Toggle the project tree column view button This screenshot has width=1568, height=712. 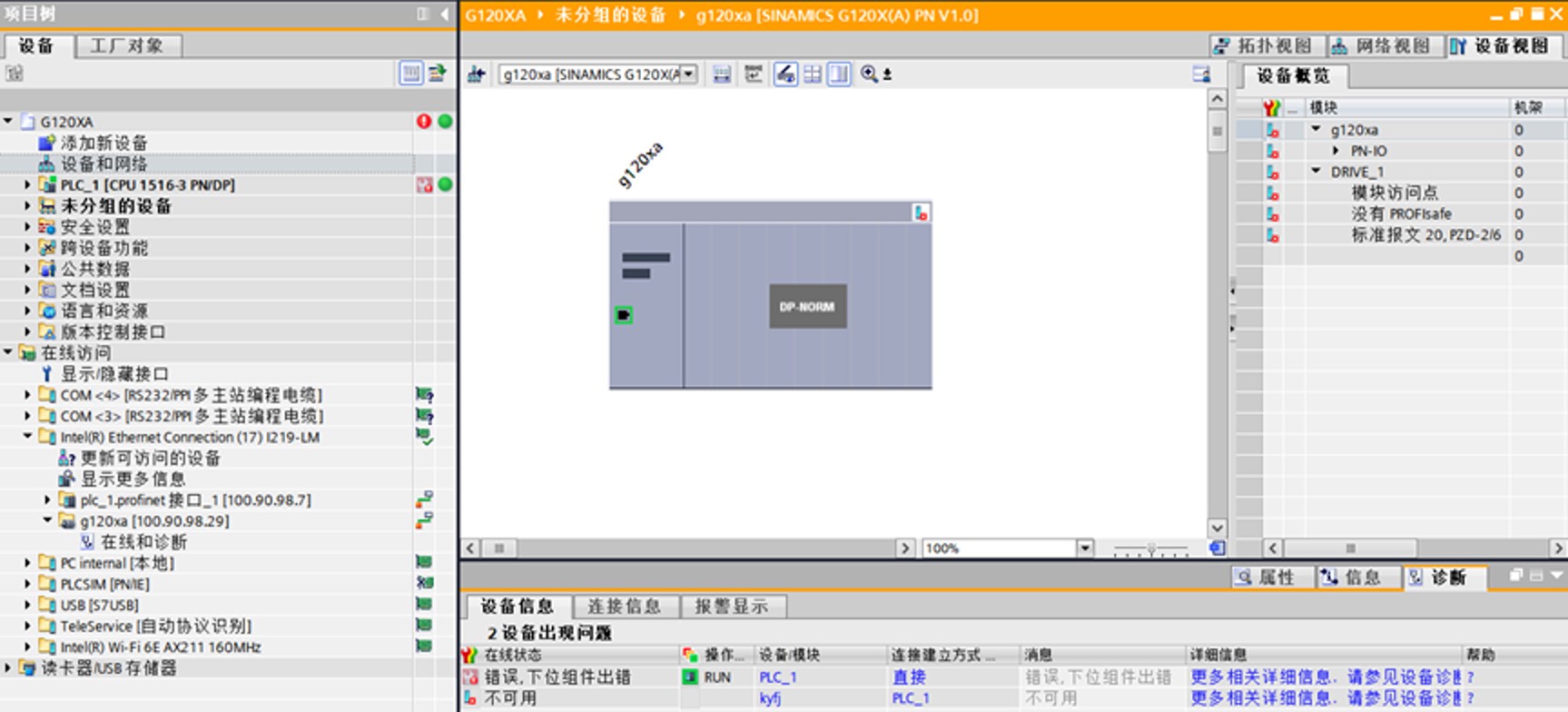point(410,74)
